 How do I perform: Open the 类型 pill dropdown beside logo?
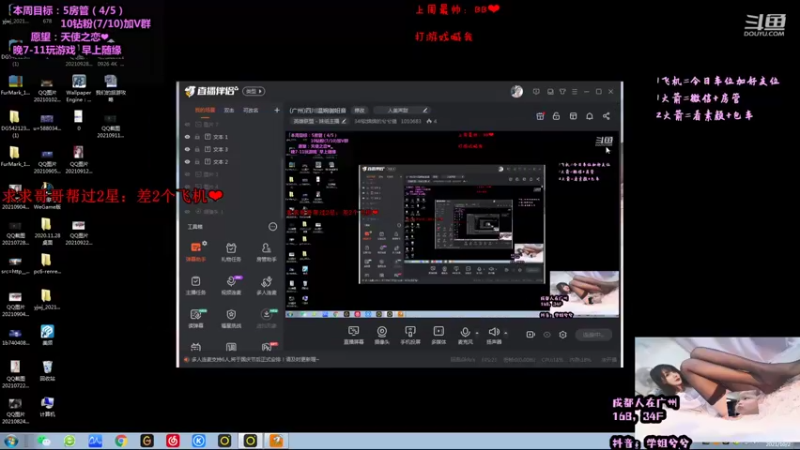tap(254, 91)
